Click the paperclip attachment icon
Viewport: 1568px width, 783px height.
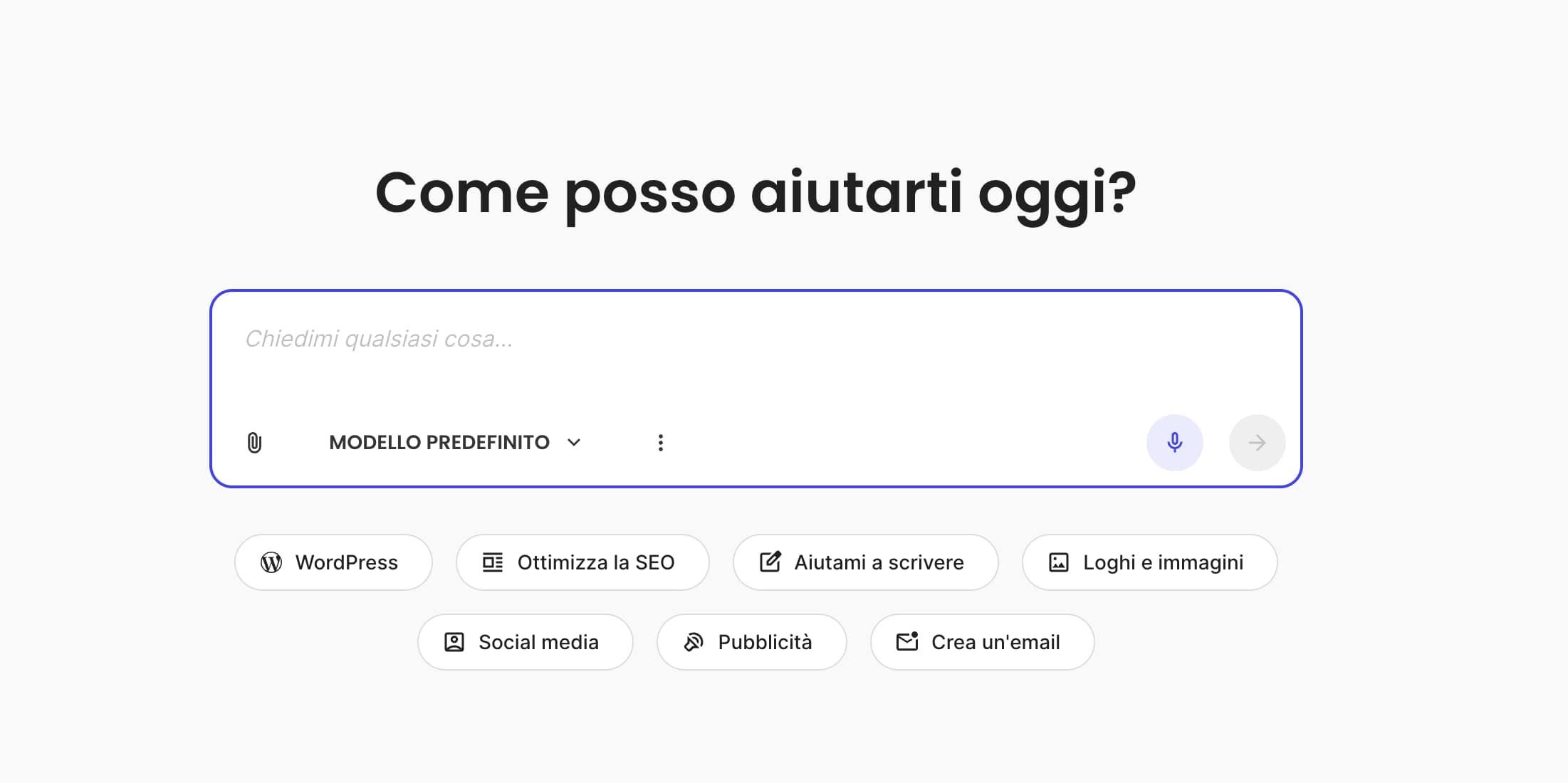pos(254,442)
